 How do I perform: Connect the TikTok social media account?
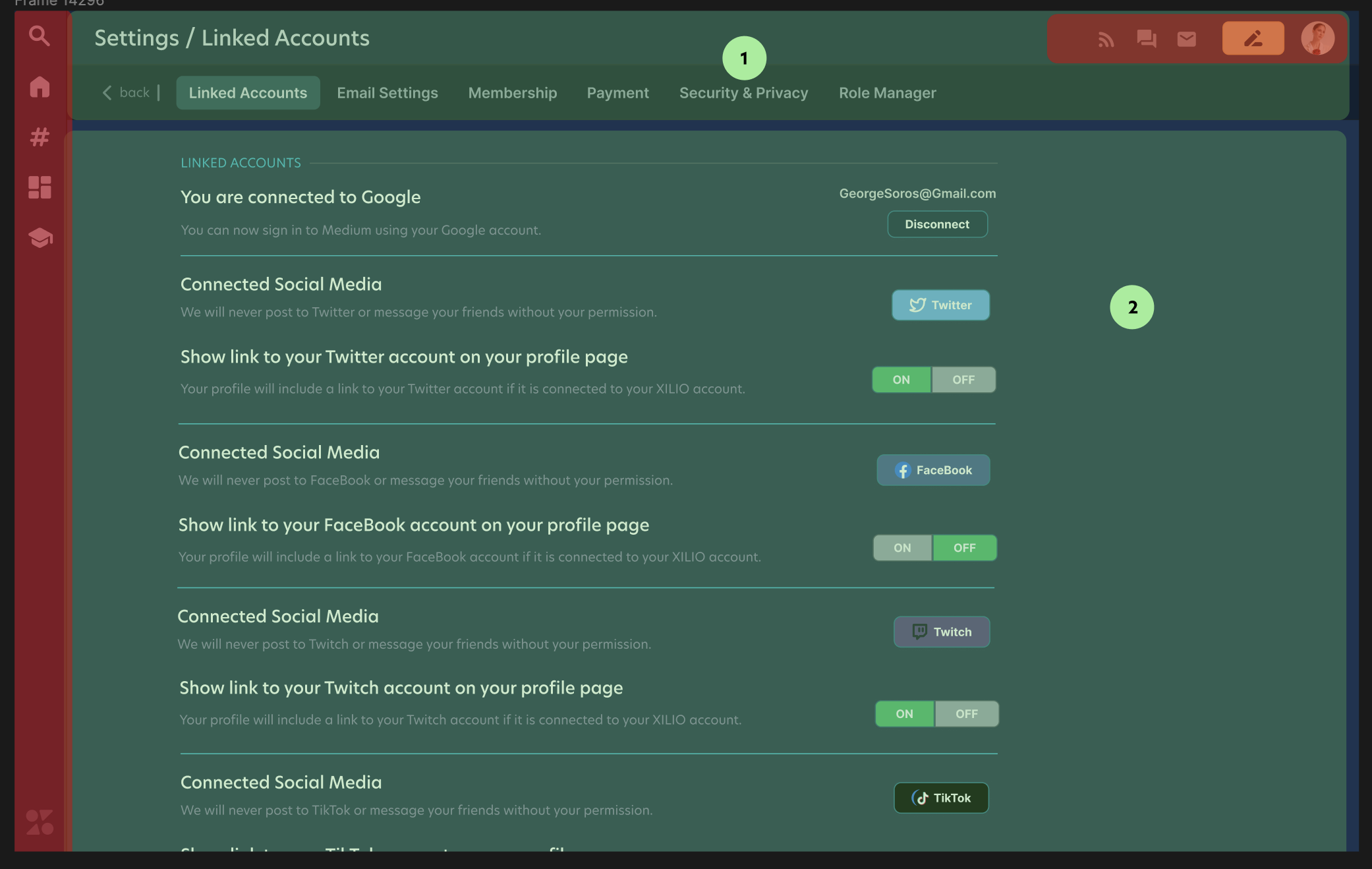point(940,798)
